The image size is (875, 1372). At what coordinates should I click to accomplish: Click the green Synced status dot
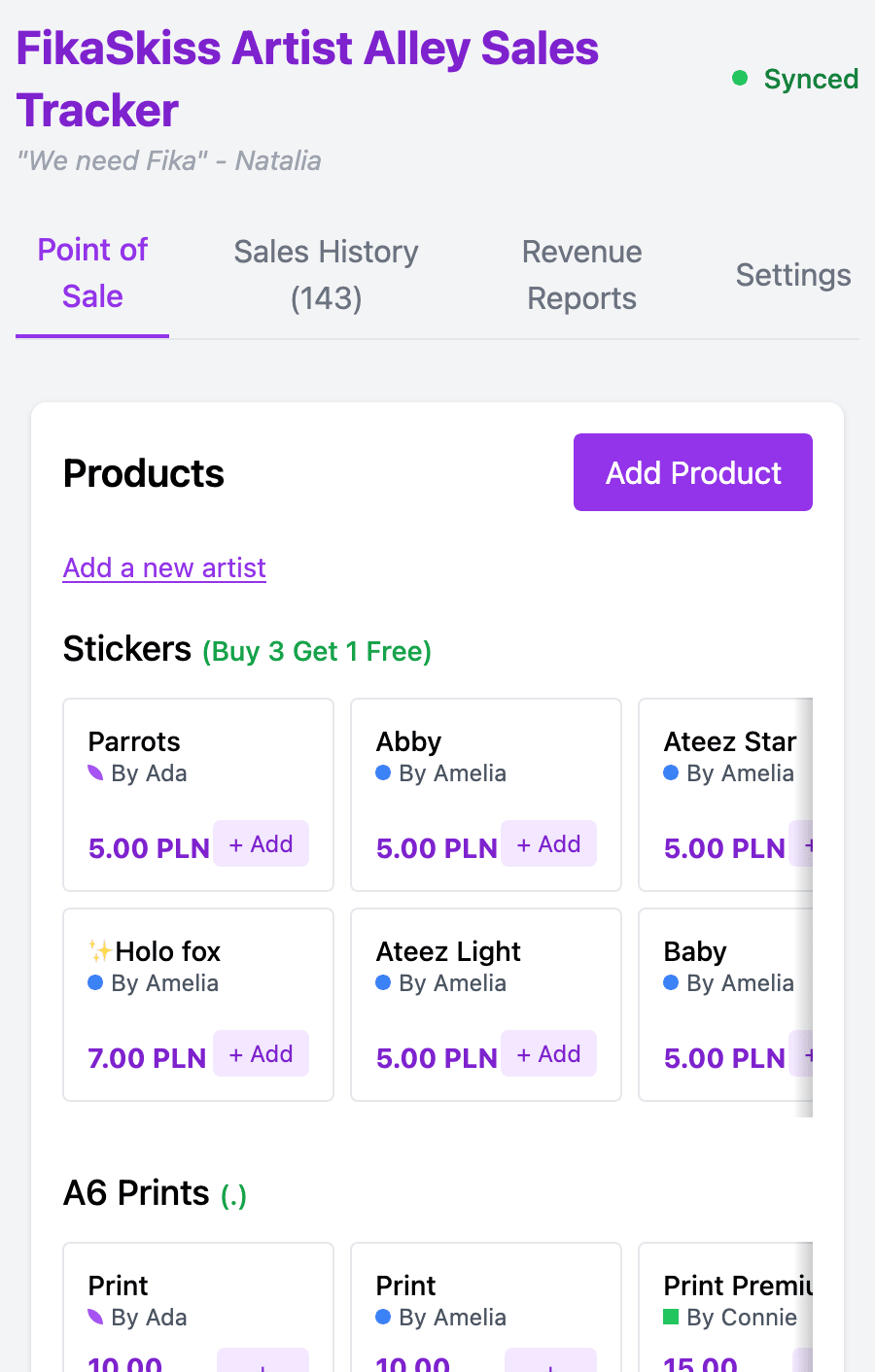[740, 78]
